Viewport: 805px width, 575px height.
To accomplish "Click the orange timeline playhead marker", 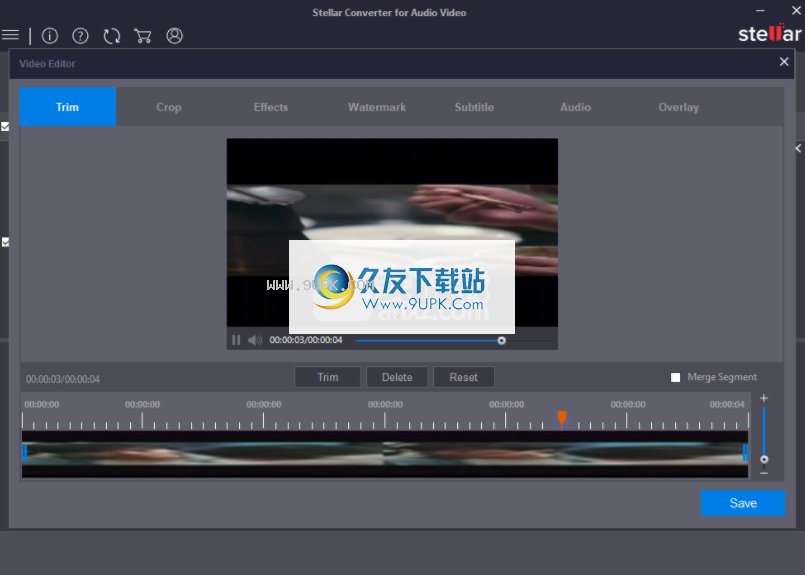I will (x=562, y=418).
